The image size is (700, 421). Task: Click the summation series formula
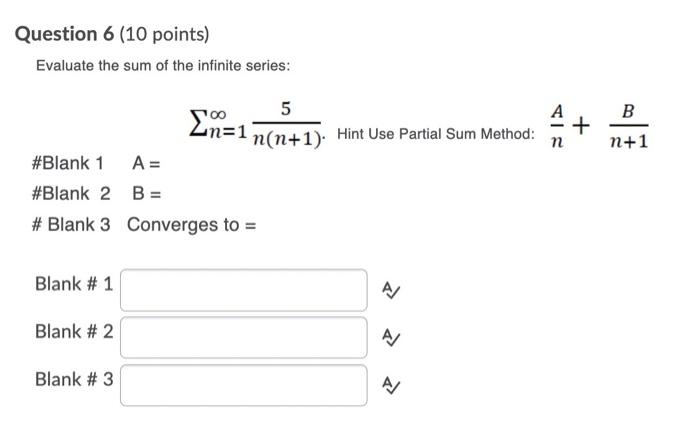click(x=257, y=124)
